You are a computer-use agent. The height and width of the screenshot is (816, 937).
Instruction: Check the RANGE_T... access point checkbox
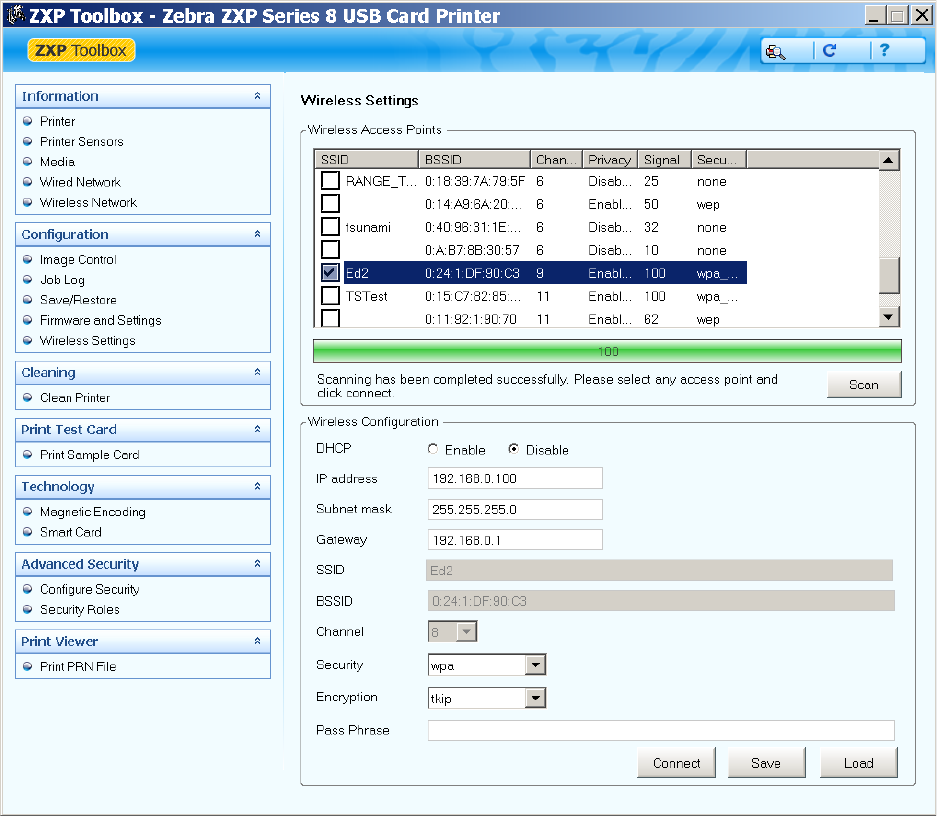(x=330, y=180)
